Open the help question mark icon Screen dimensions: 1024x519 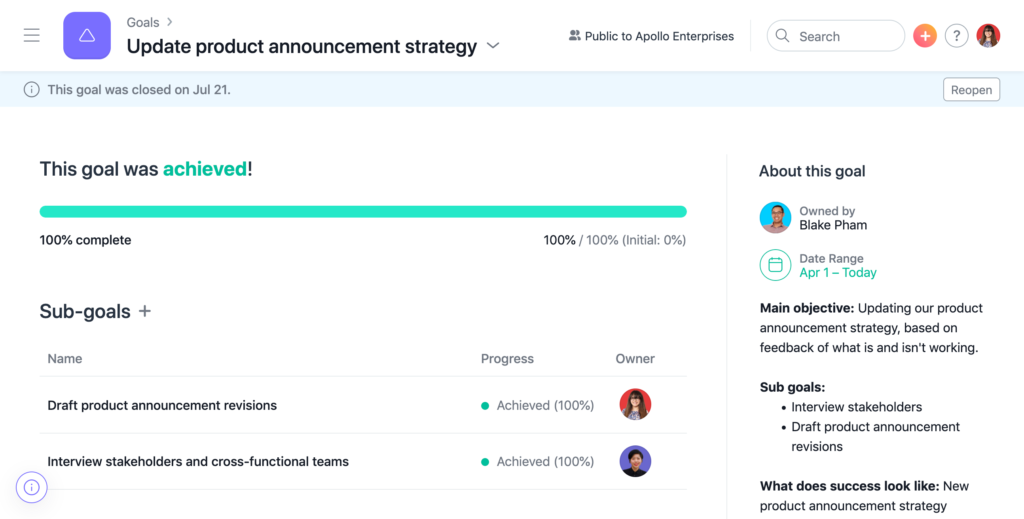pyautogui.click(x=957, y=36)
